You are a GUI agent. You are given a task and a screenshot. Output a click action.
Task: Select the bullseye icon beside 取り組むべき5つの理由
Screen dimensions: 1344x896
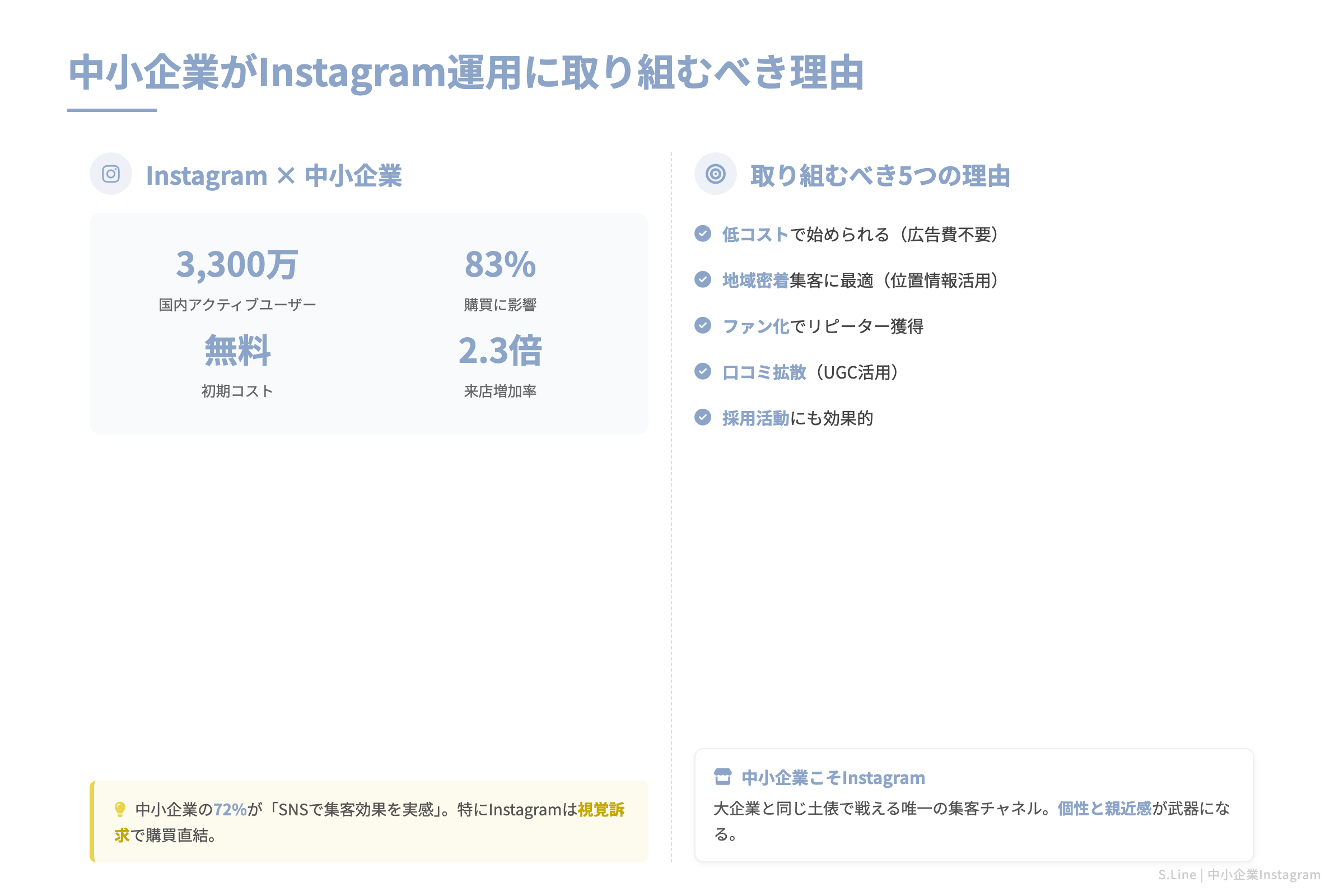pos(716,175)
